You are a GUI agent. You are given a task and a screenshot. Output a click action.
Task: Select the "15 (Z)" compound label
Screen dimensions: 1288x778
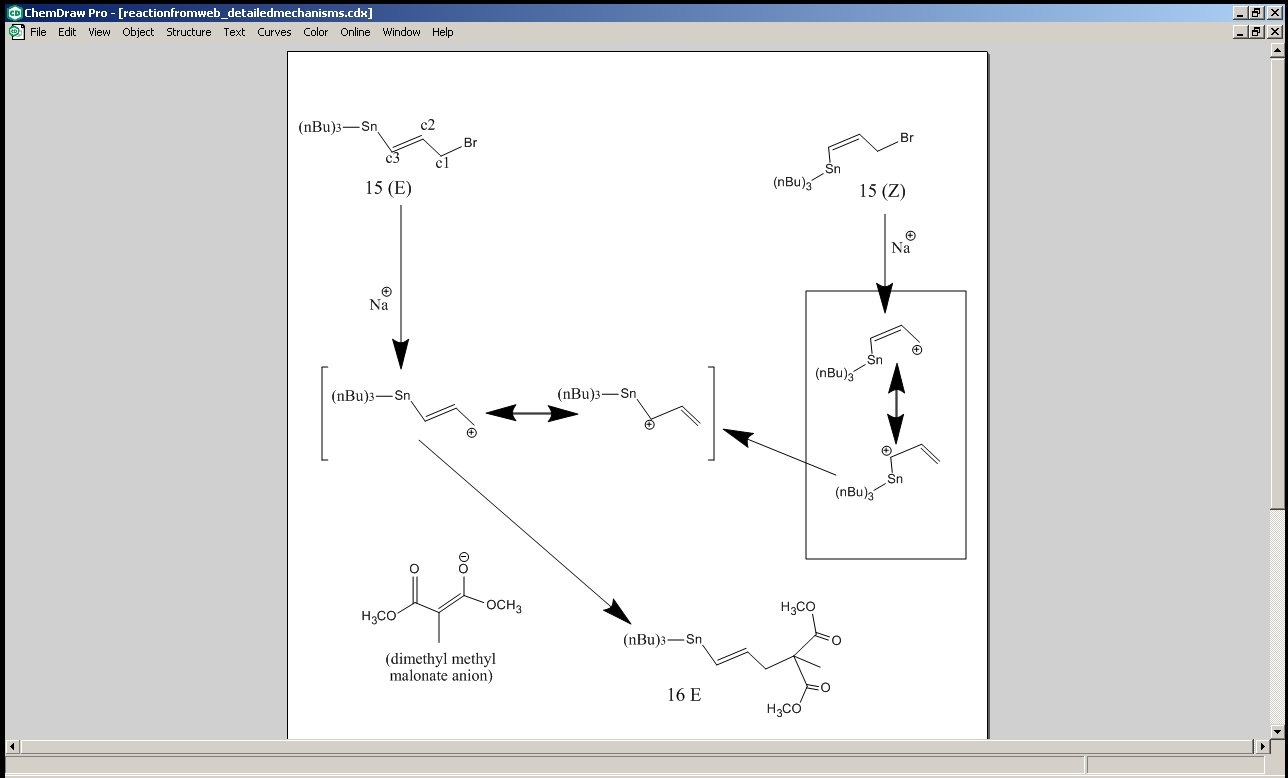point(882,191)
